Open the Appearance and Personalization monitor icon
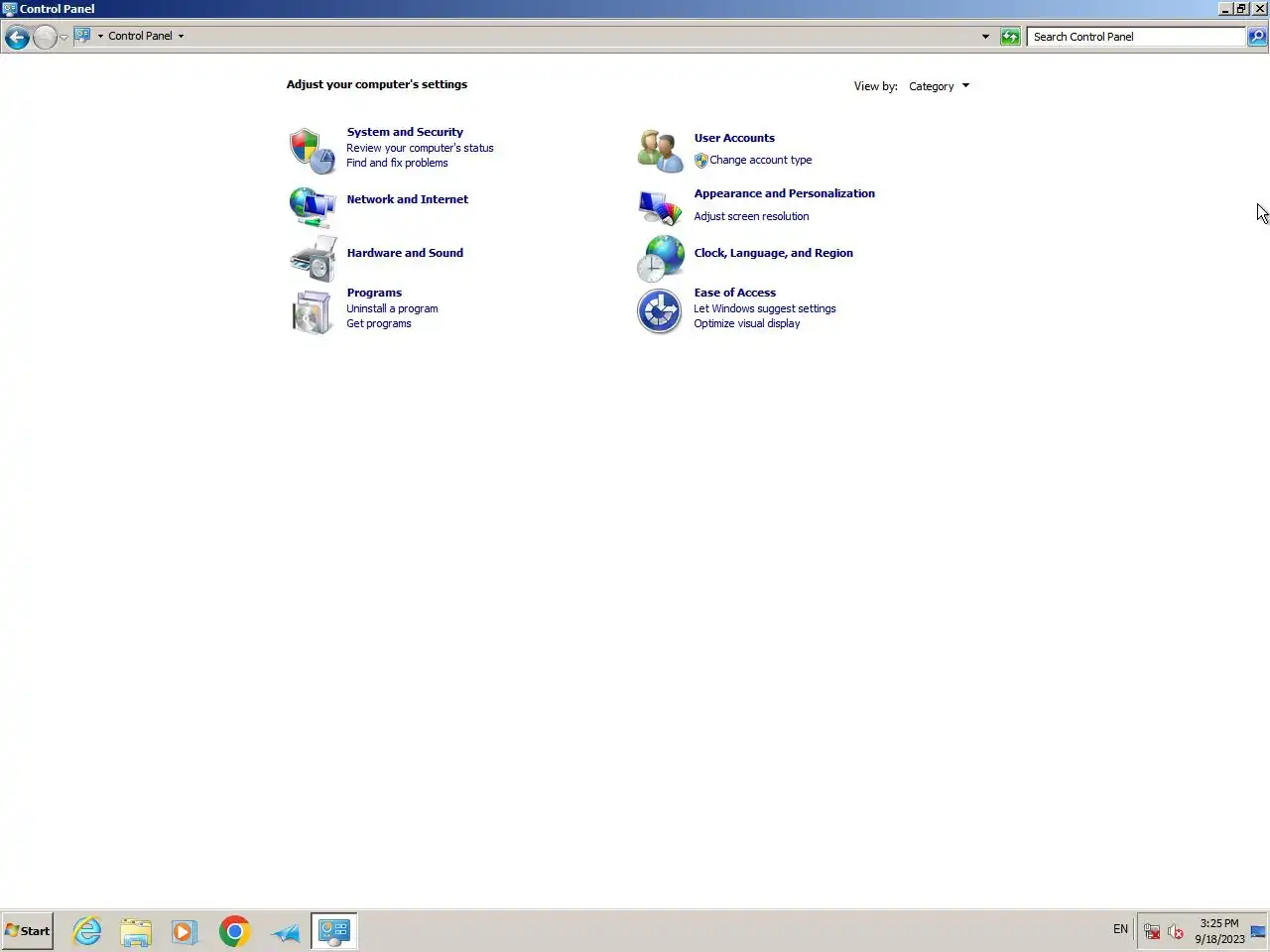The width and height of the screenshot is (1270, 952). point(660,207)
